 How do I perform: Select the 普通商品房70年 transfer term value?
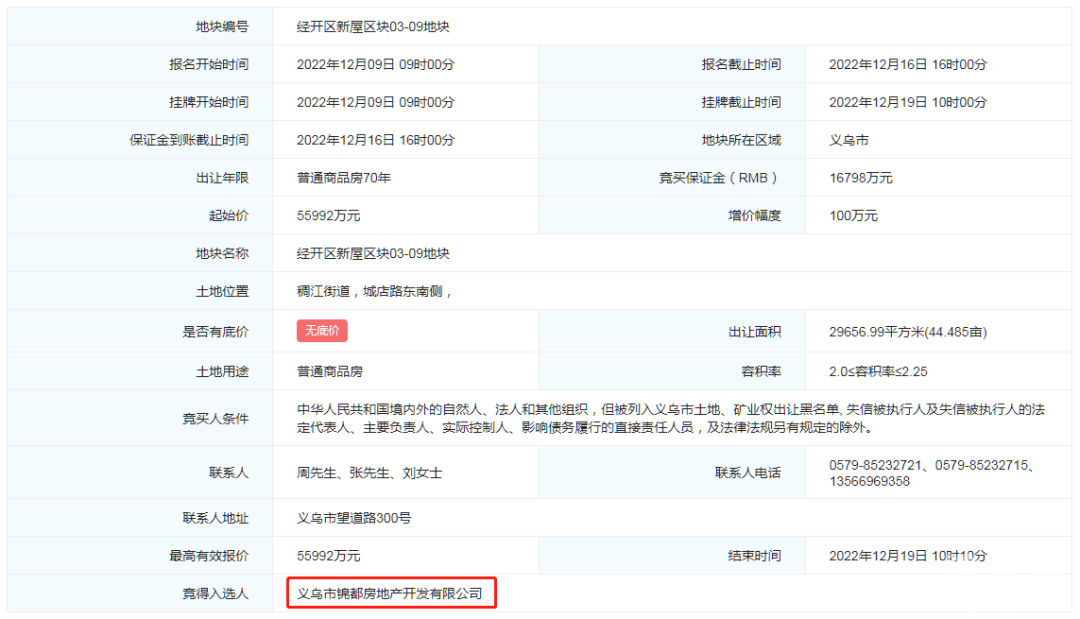pos(343,178)
